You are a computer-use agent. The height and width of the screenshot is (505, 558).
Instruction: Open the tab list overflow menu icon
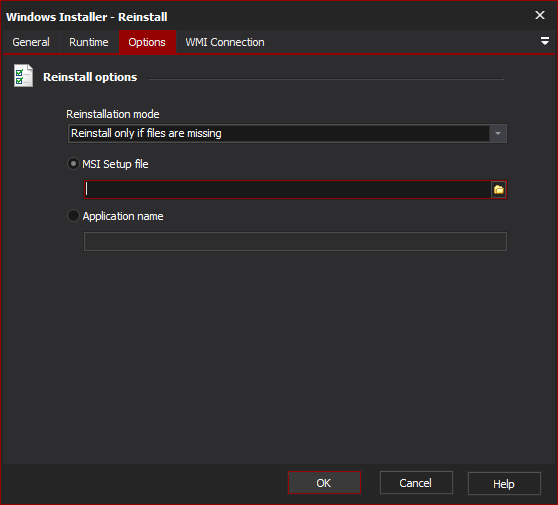click(544, 41)
